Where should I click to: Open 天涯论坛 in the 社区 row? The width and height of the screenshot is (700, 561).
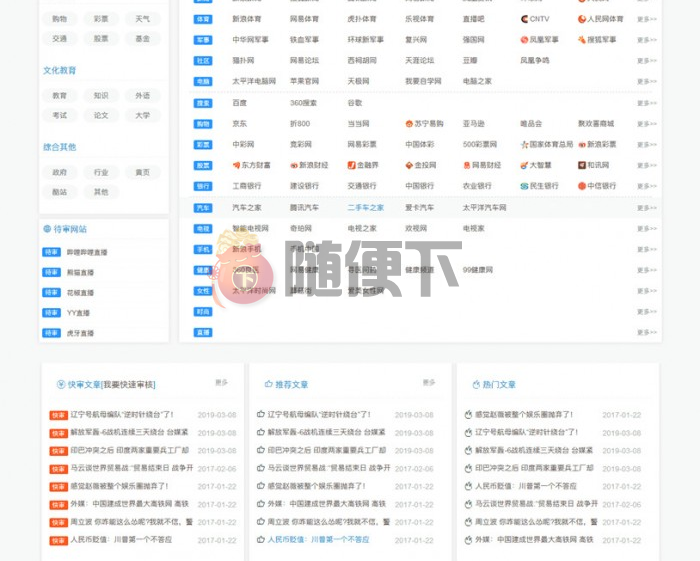pyautogui.click(x=420, y=60)
